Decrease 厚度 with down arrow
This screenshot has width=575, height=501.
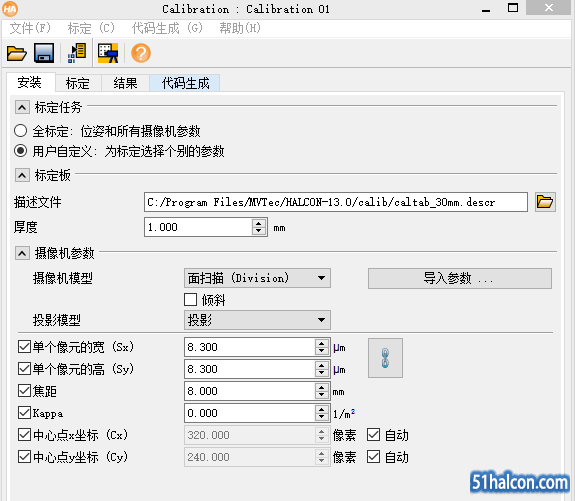coord(259,231)
